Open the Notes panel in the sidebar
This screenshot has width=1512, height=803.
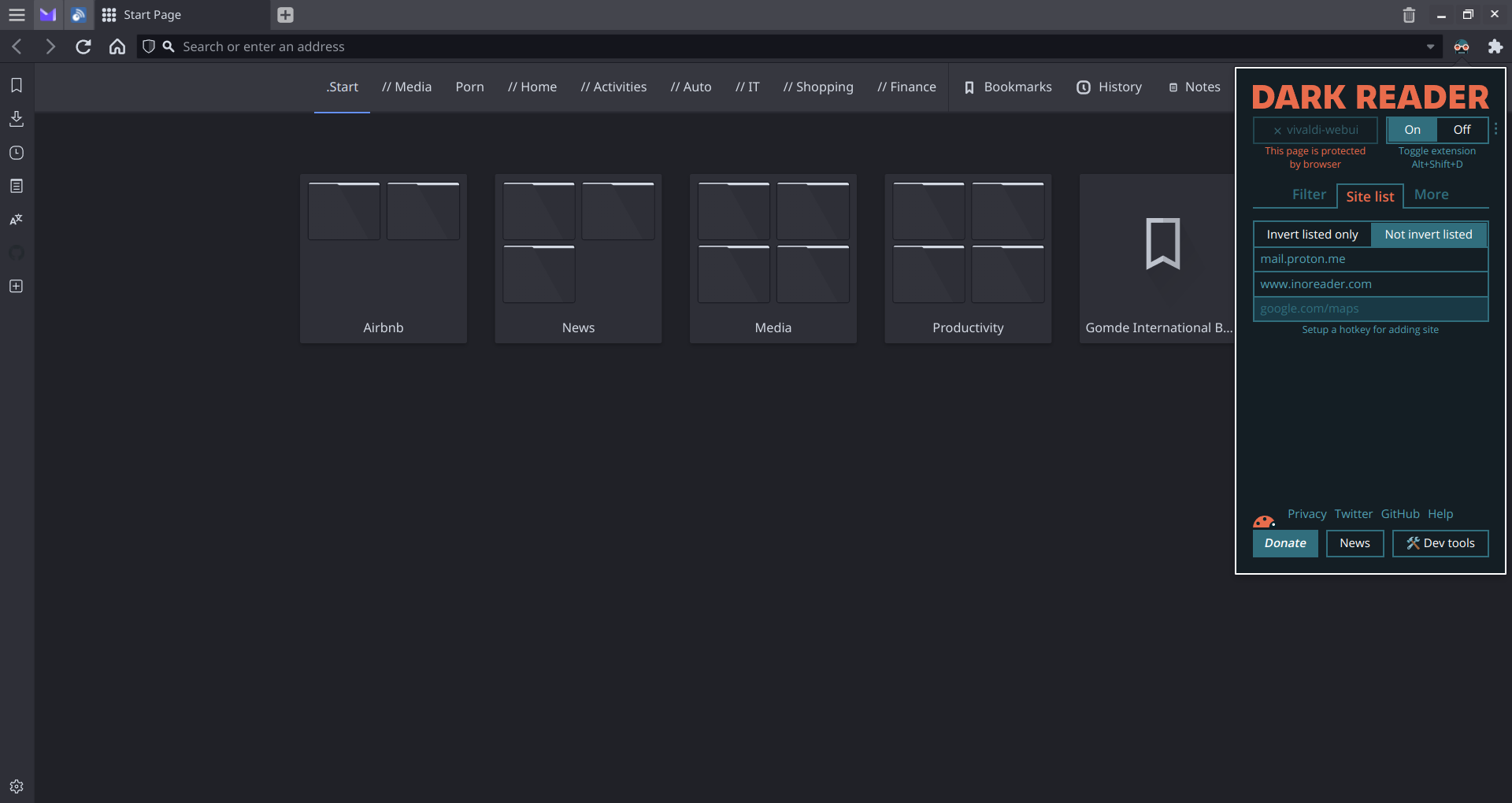17,186
